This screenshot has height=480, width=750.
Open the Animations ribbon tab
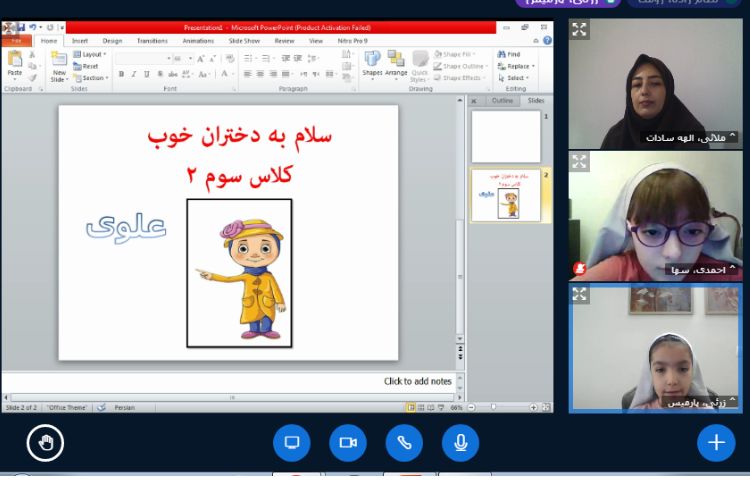point(198,41)
